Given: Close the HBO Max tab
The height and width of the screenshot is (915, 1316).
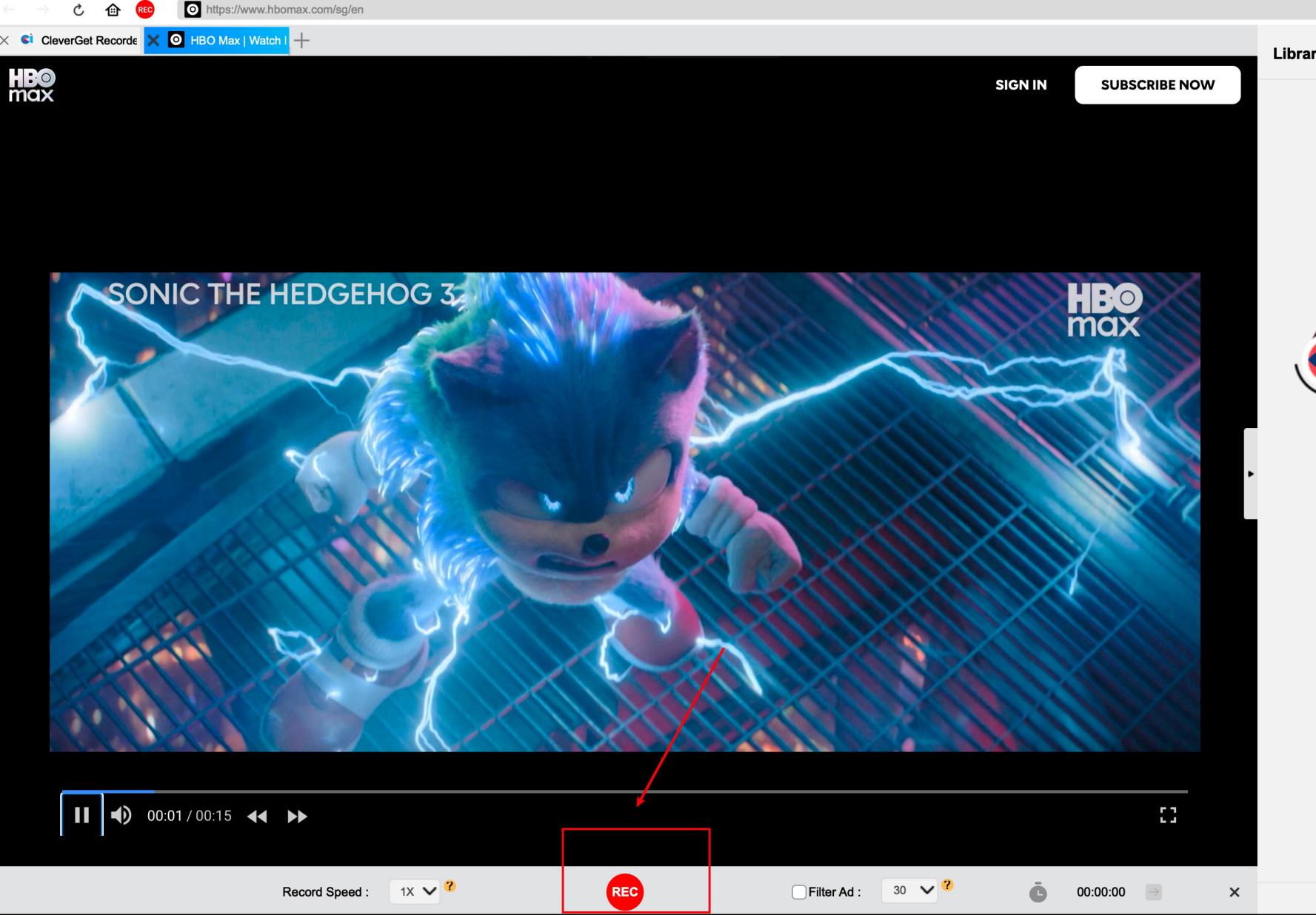Looking at the screenshot, I should pos(153,40).
